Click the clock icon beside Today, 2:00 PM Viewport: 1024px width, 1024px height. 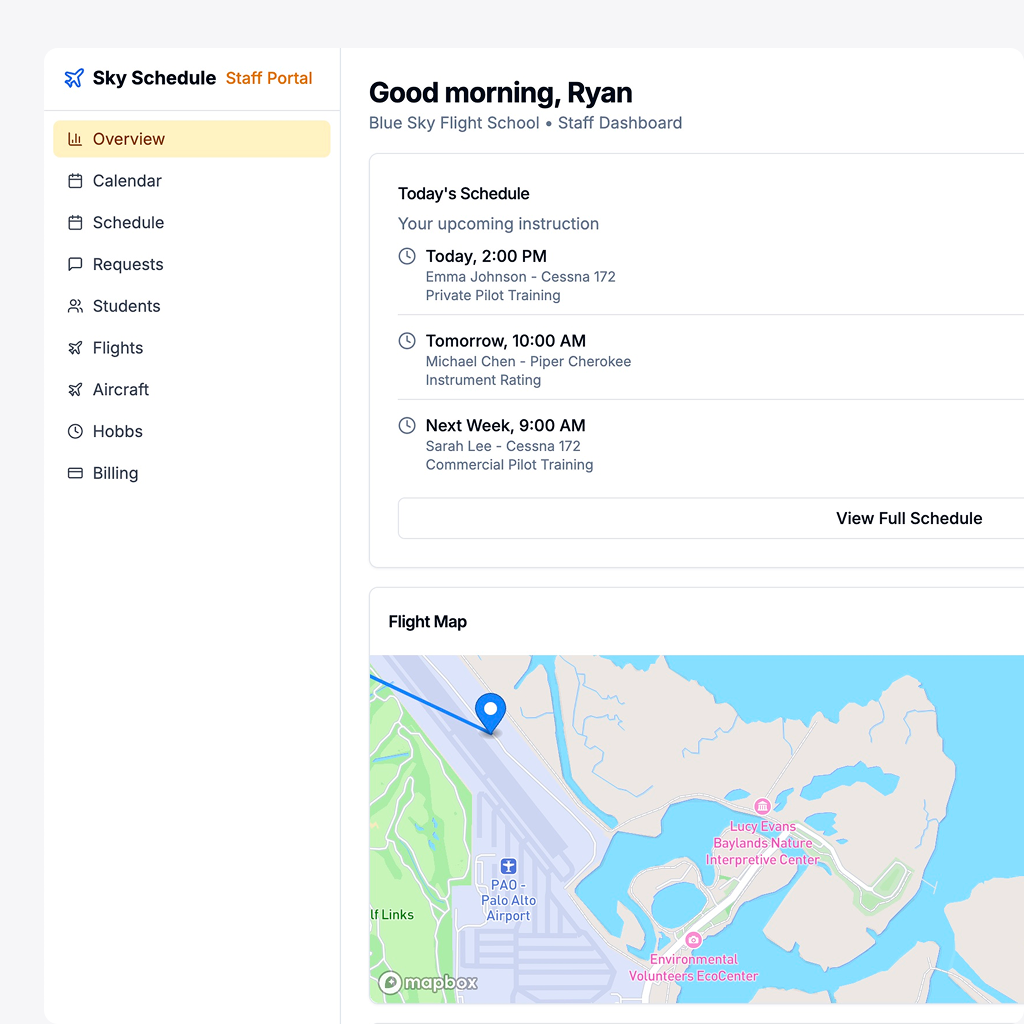tap(406, 256)
